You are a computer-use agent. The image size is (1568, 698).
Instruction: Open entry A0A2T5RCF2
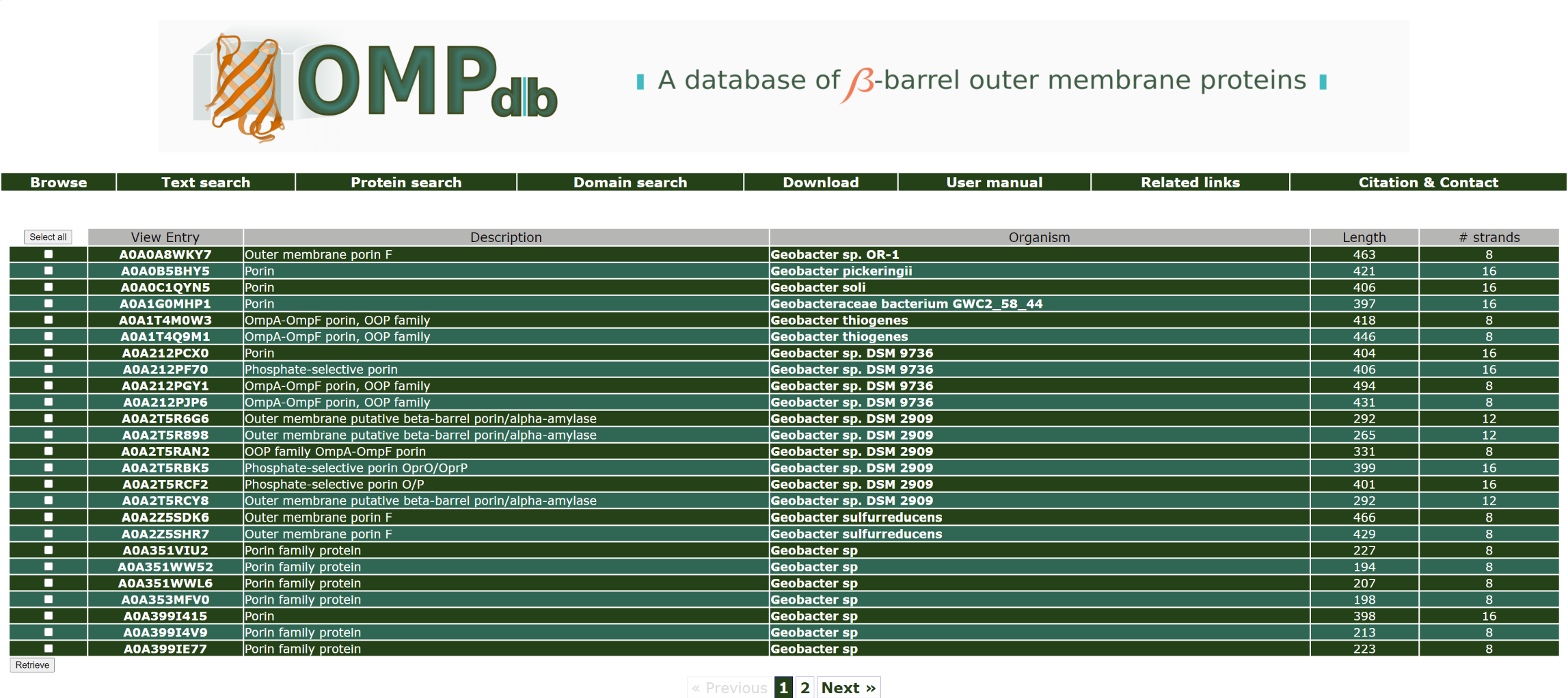[165, 484]
